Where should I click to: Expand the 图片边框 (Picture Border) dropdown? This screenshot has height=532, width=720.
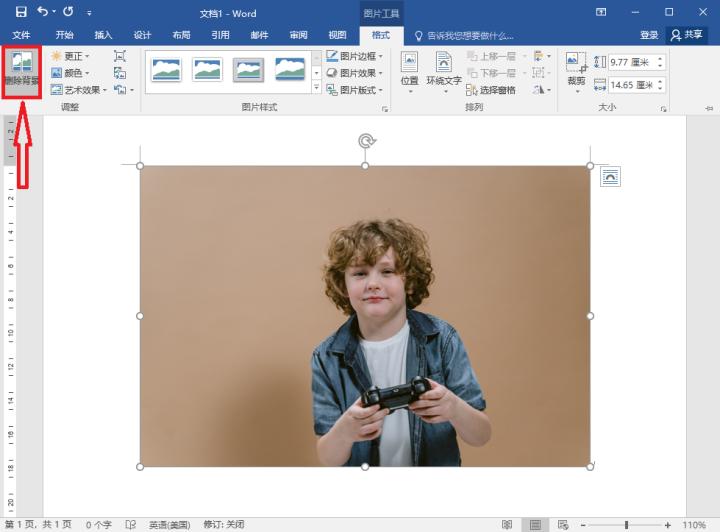(356, 56)
